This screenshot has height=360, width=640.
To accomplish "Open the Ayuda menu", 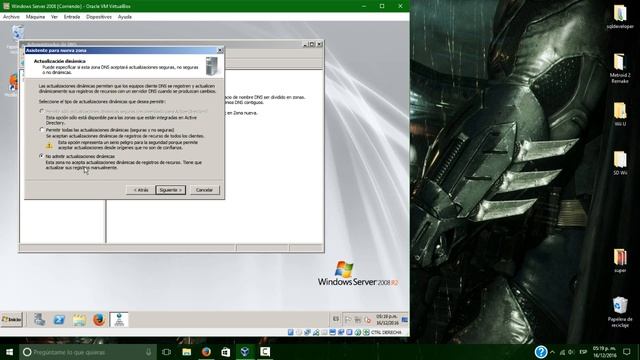I will pos(124,17).
